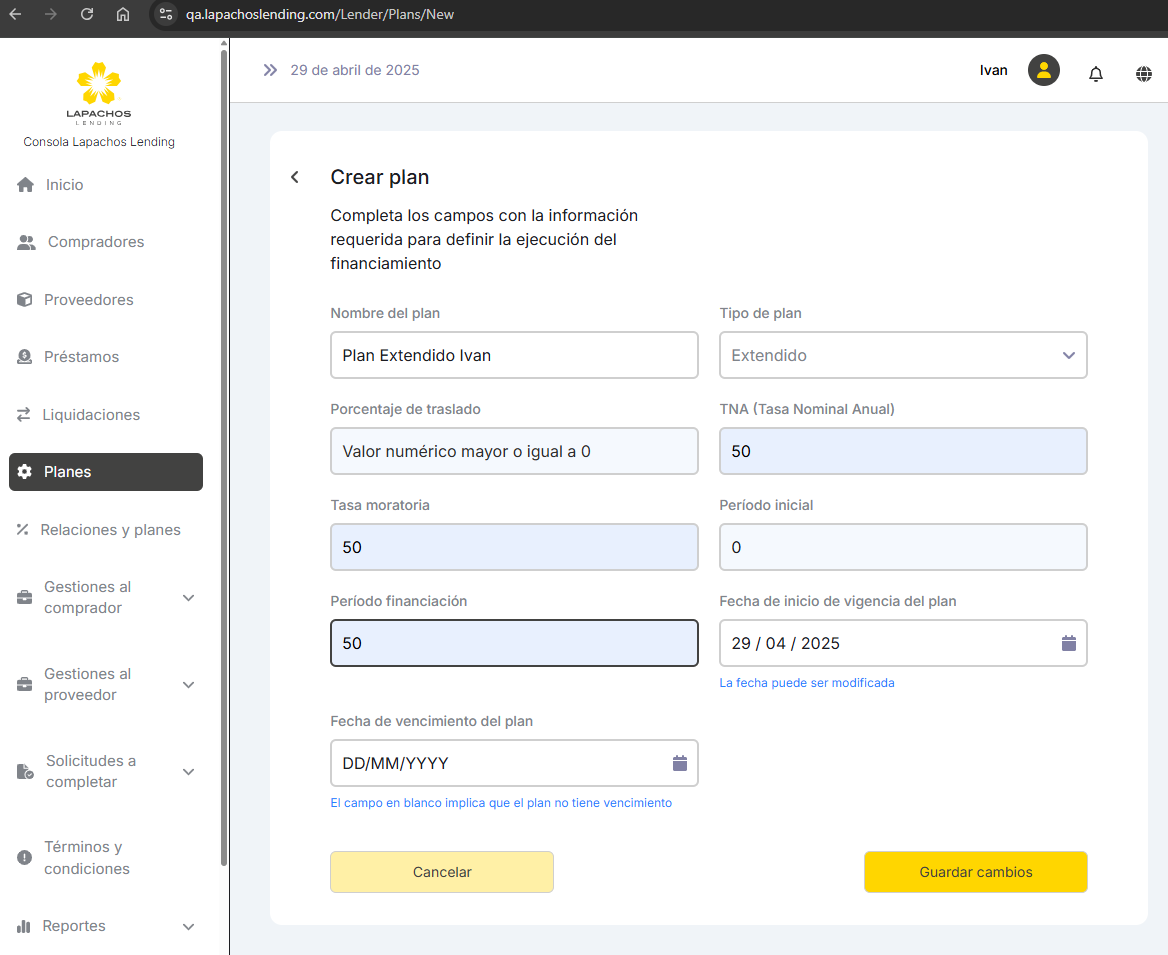Navigate to Liquidaciones section
The image size is (1168, 955).
[91, 415]
